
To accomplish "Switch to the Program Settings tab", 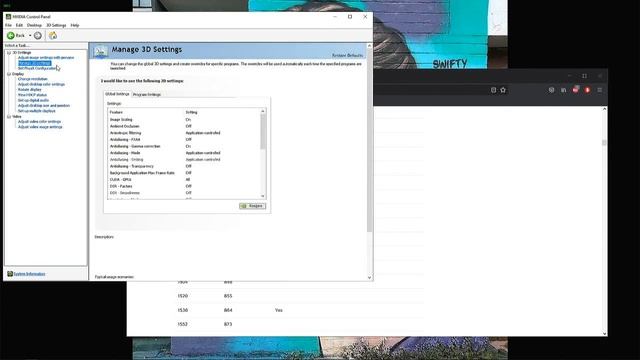I will click(147, 94).
